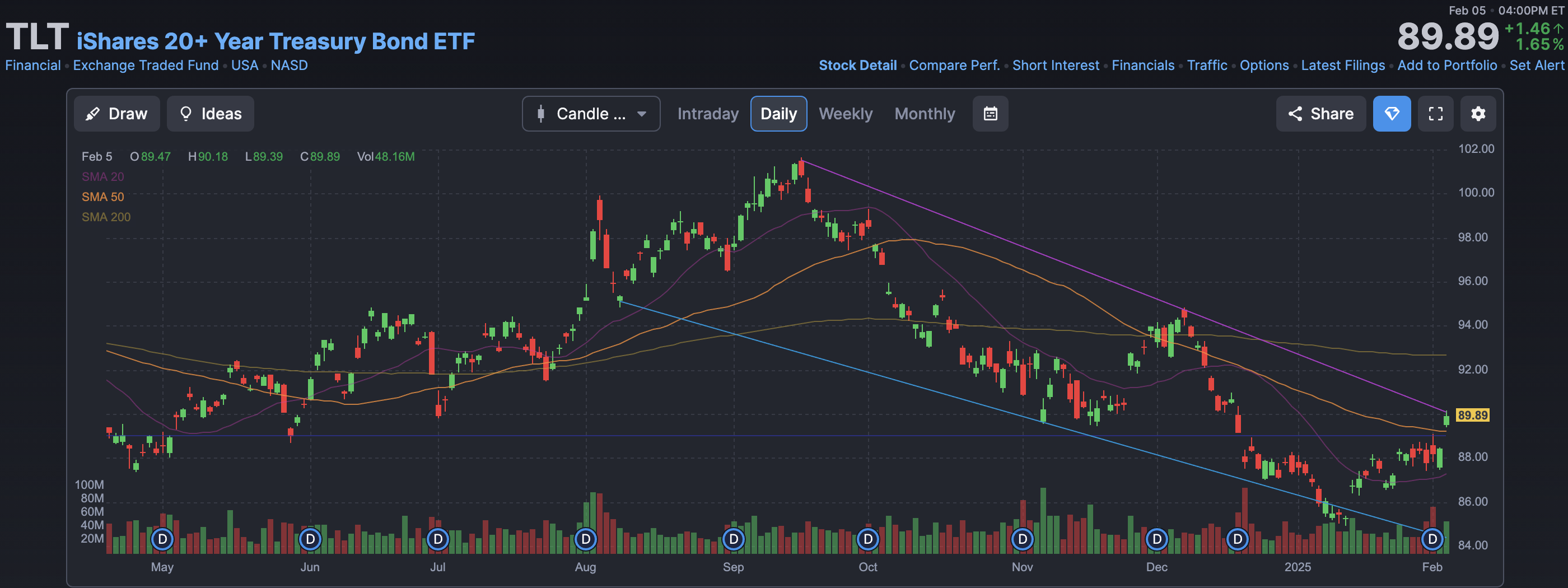Open the Draw tools button
Screen dimensions: 1568x588
117,114
